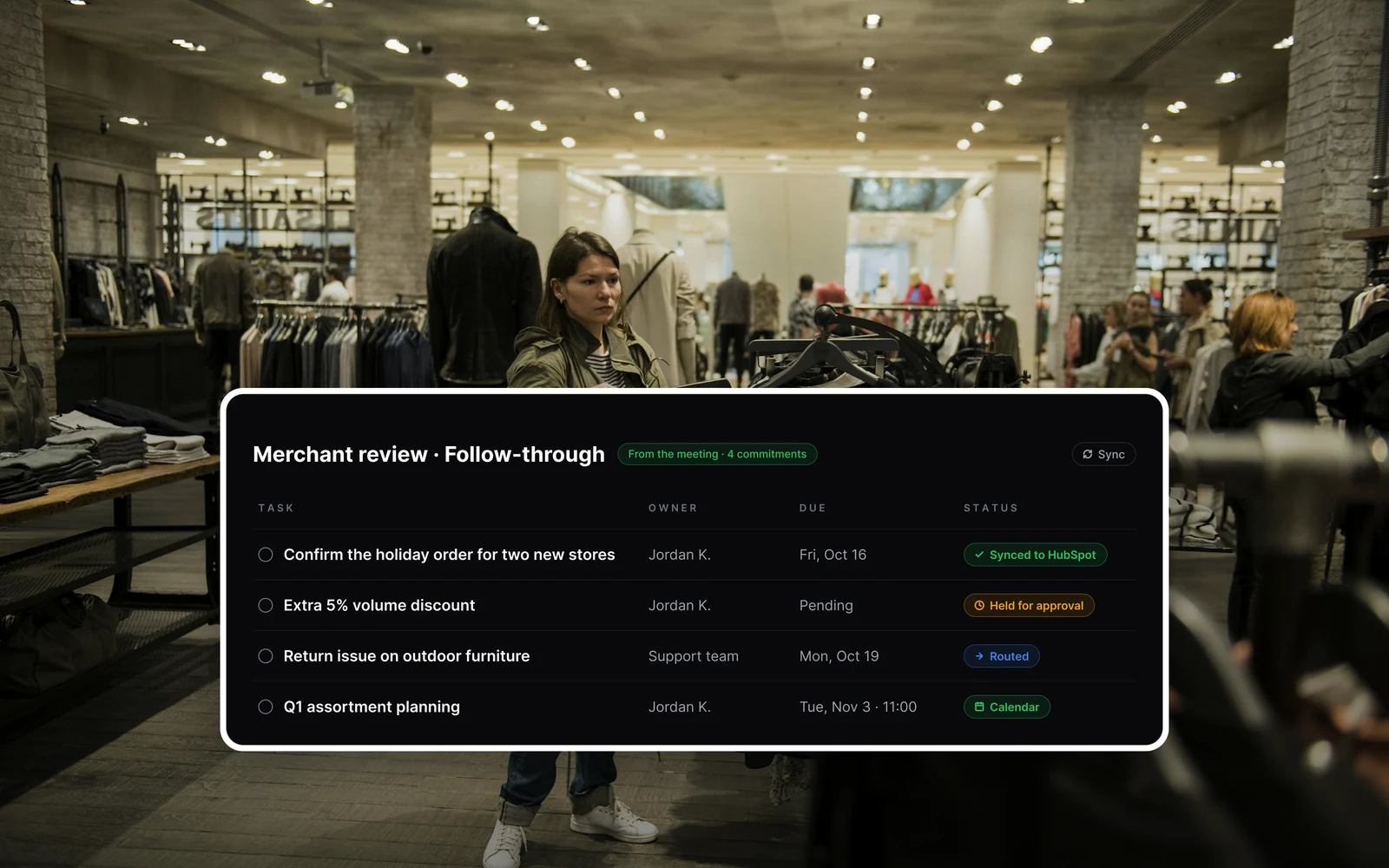Click the 'Pending' due value

point(826,605)
